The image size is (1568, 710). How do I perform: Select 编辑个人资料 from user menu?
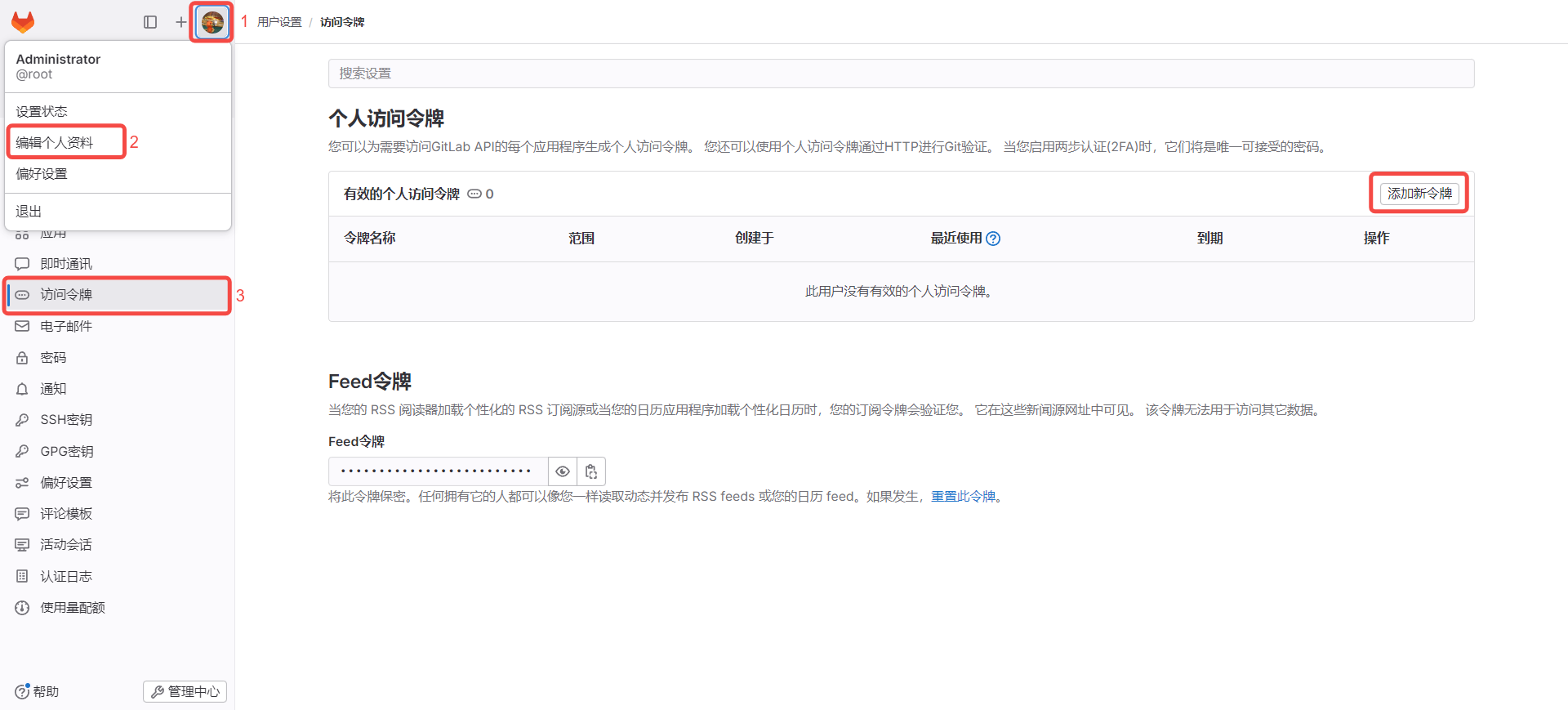coord(55,142)
